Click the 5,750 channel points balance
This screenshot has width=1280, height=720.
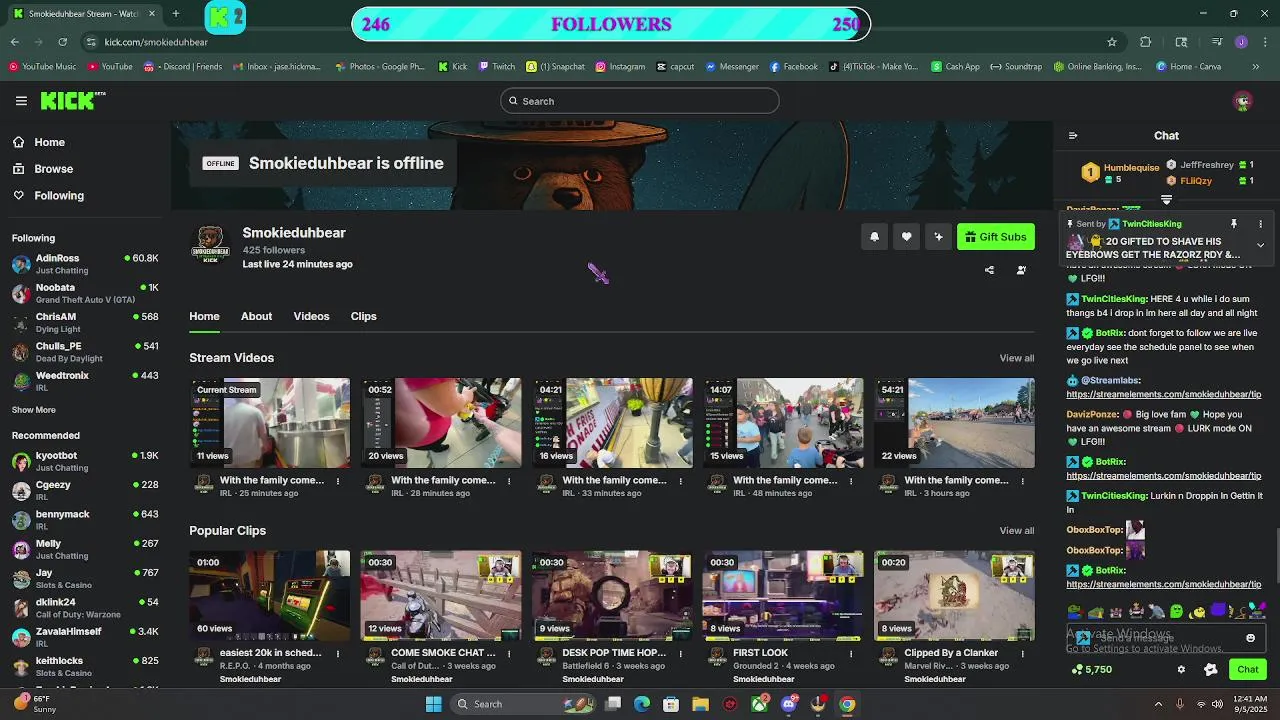coord(1091,670)
